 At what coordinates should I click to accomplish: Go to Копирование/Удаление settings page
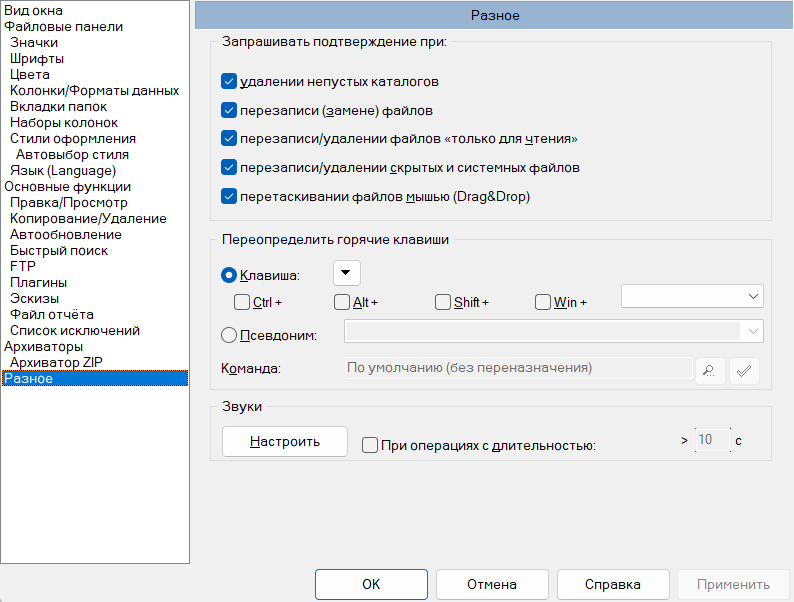[x=88, y=219]
